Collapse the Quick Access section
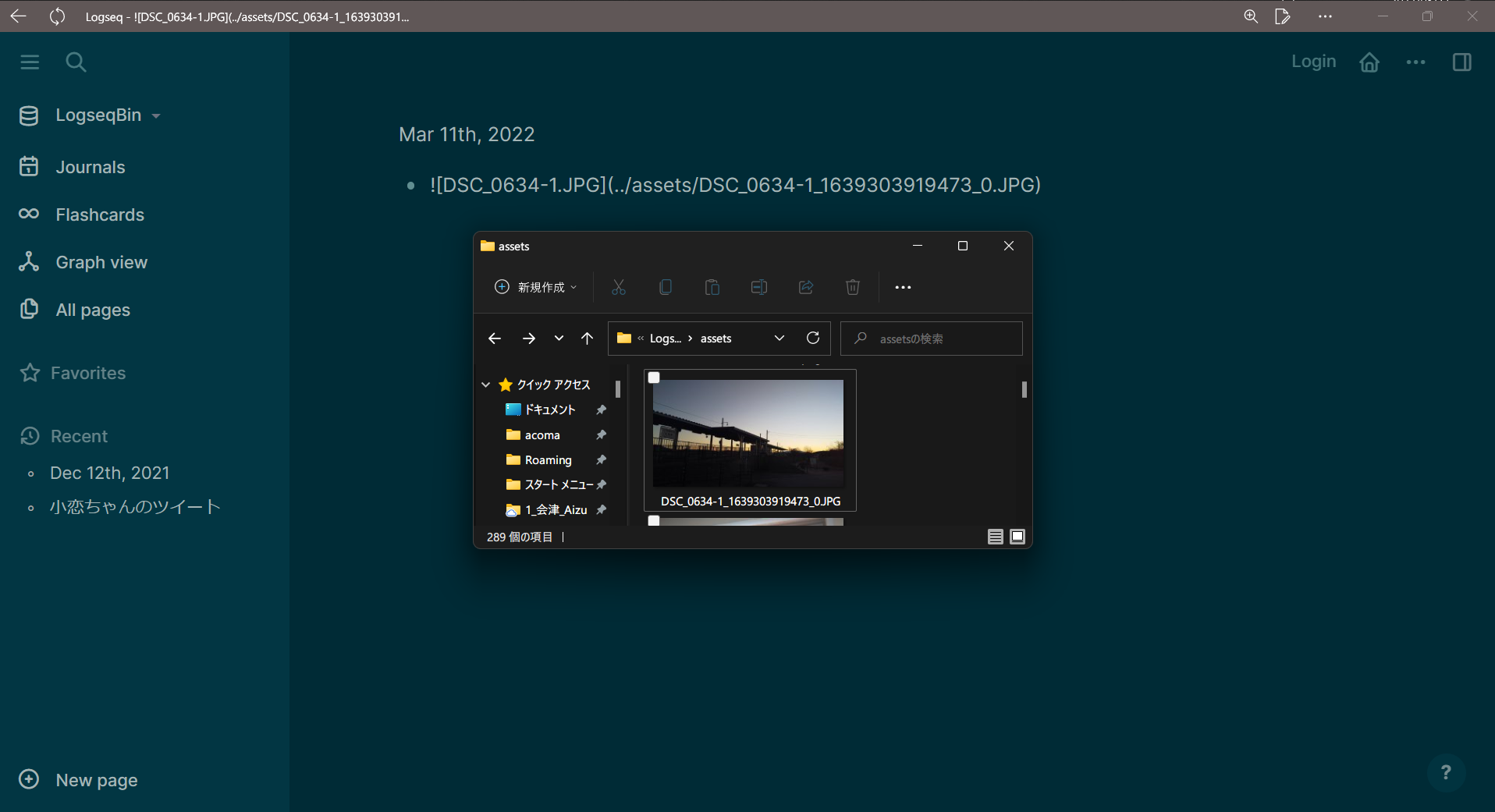Screen dimensions: 1495x812 point(485,385)
